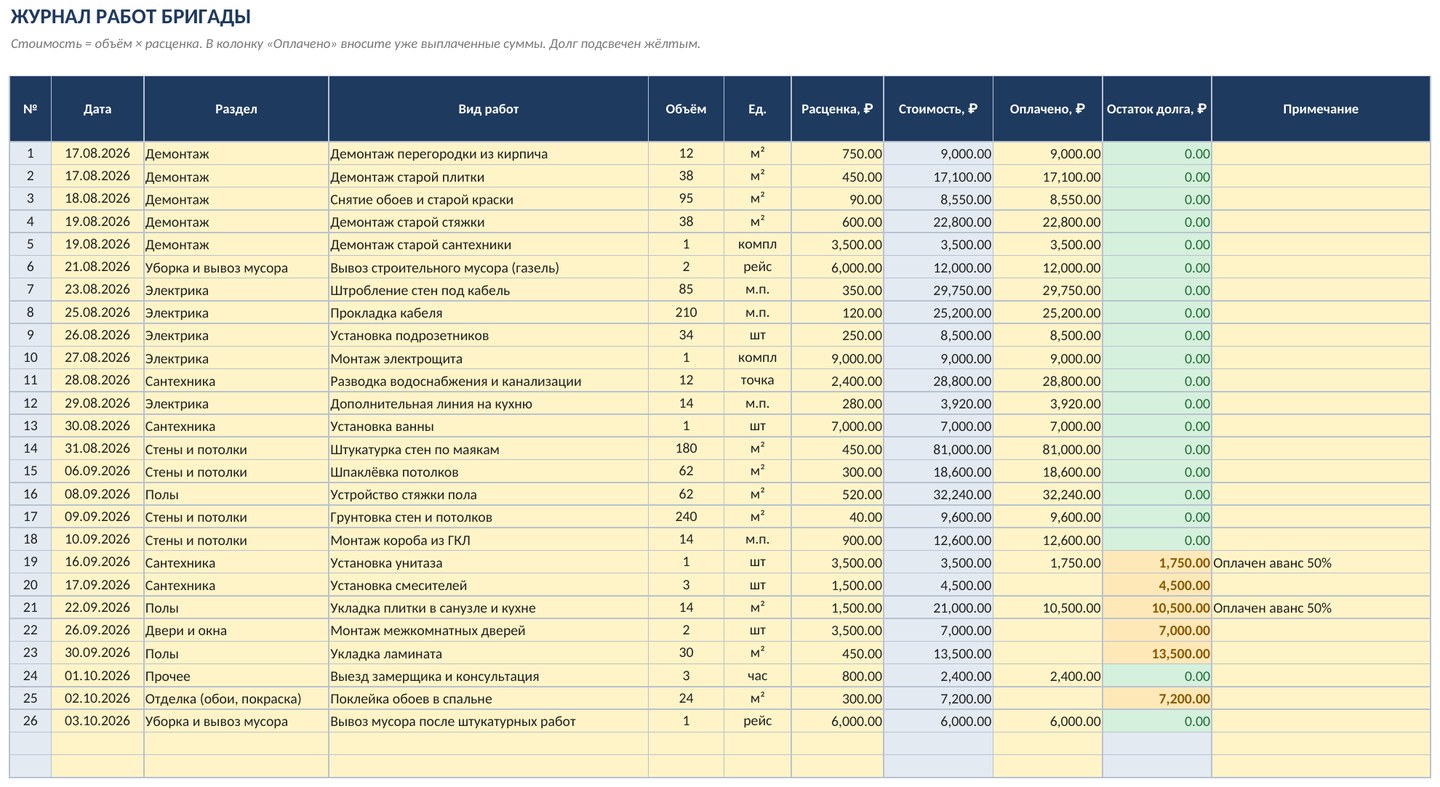1440x787 pixels.
Task: Click the rate cell '520.00'
Action: (837, 494)
